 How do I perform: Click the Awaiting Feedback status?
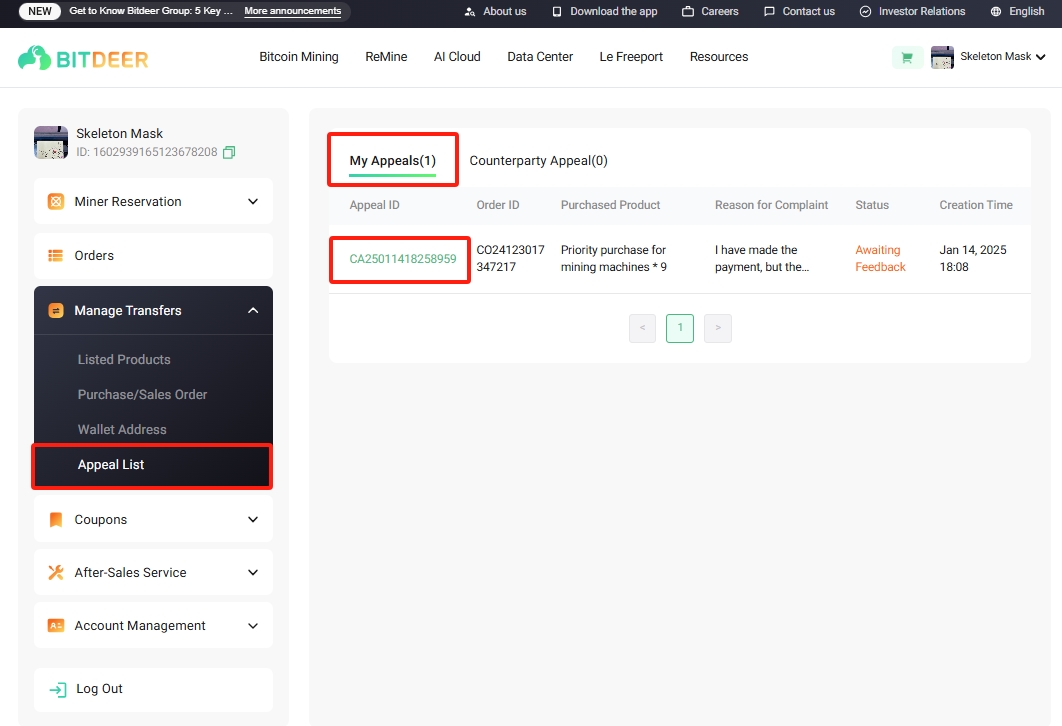[x=880, y=259]
